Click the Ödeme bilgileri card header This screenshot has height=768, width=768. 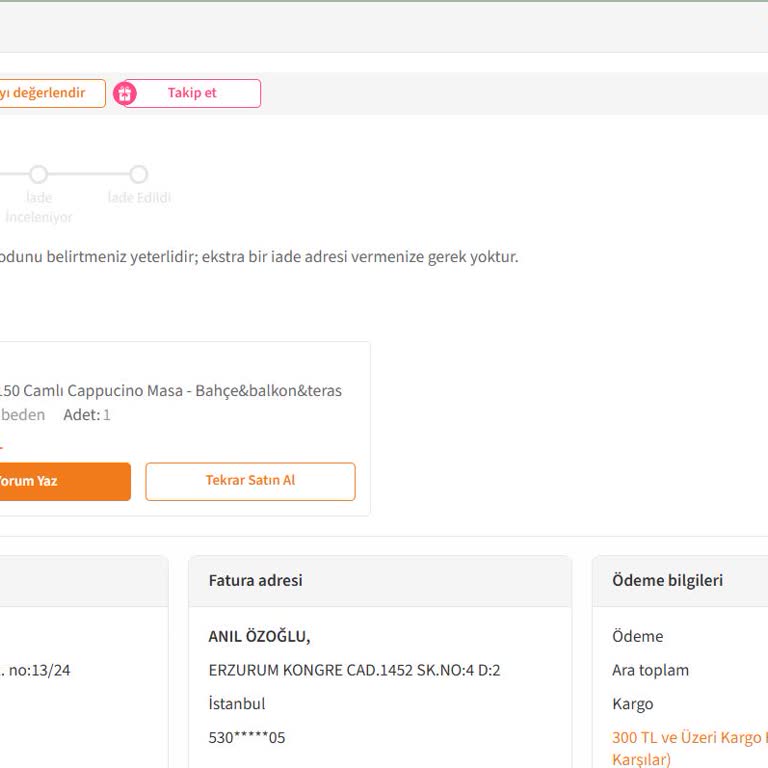point(667,581)
